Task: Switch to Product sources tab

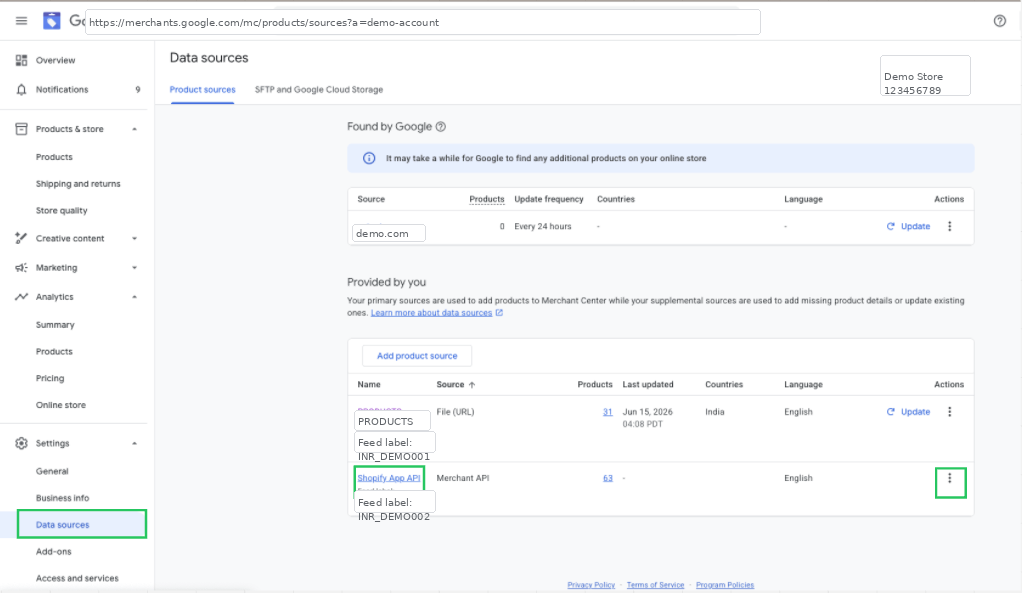Action: 203,89
